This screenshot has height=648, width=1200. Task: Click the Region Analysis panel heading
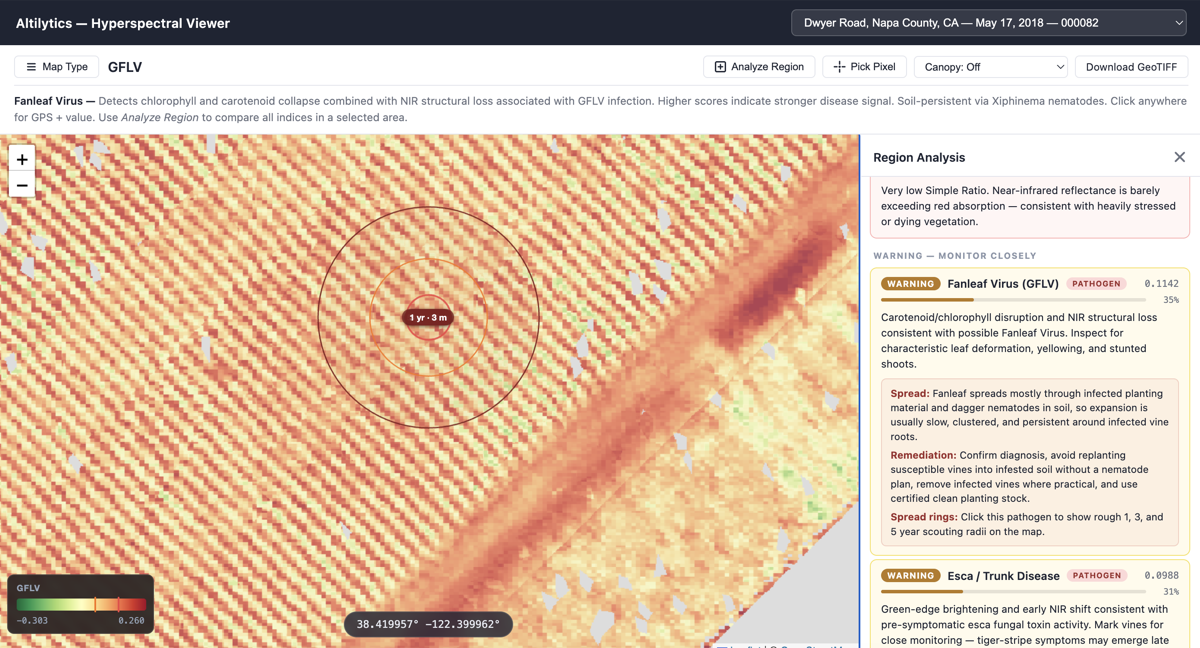tap(919, 157)
